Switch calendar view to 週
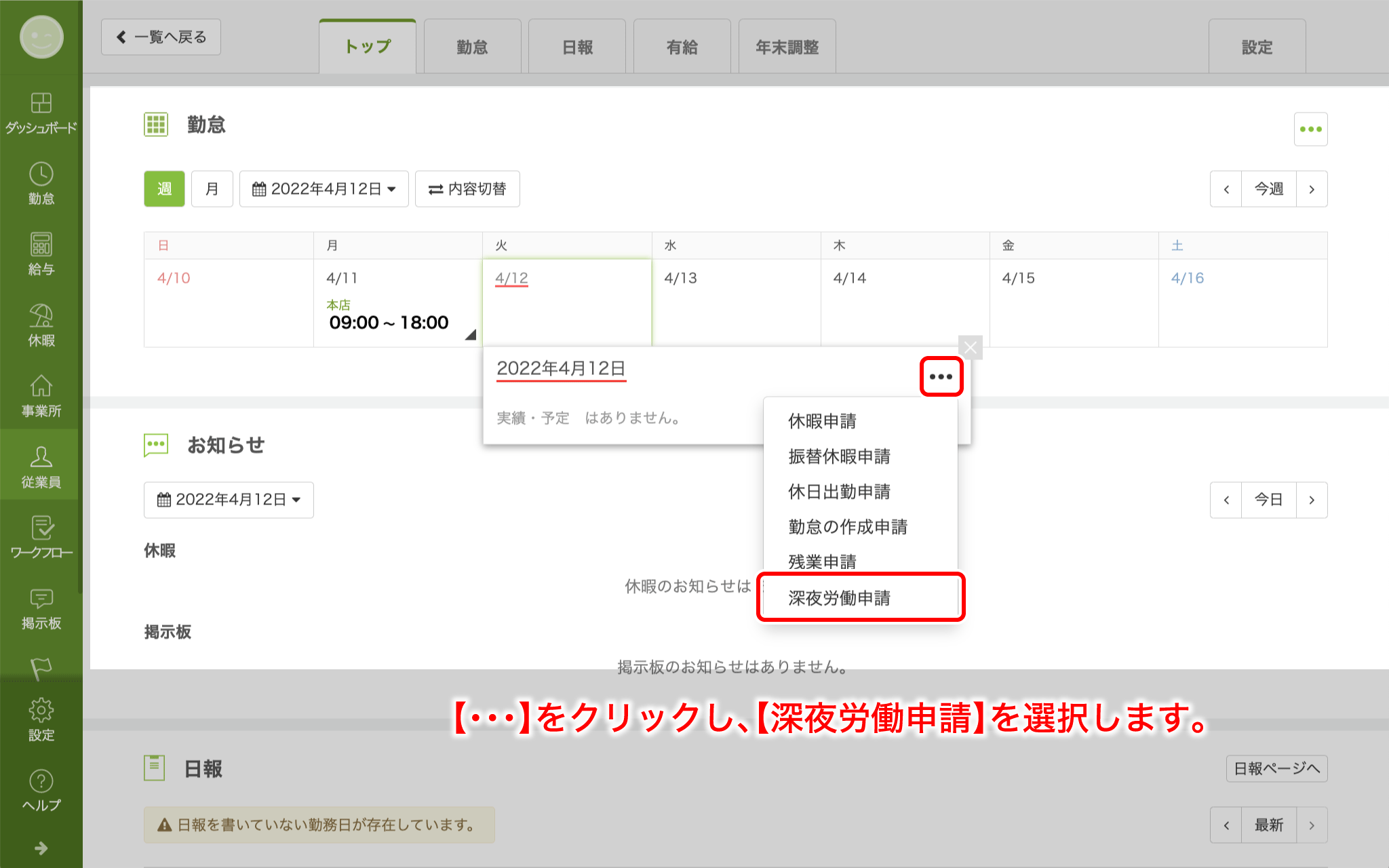Image resolution: width=1389 pixels, height=868 pixels. [164, 189]
